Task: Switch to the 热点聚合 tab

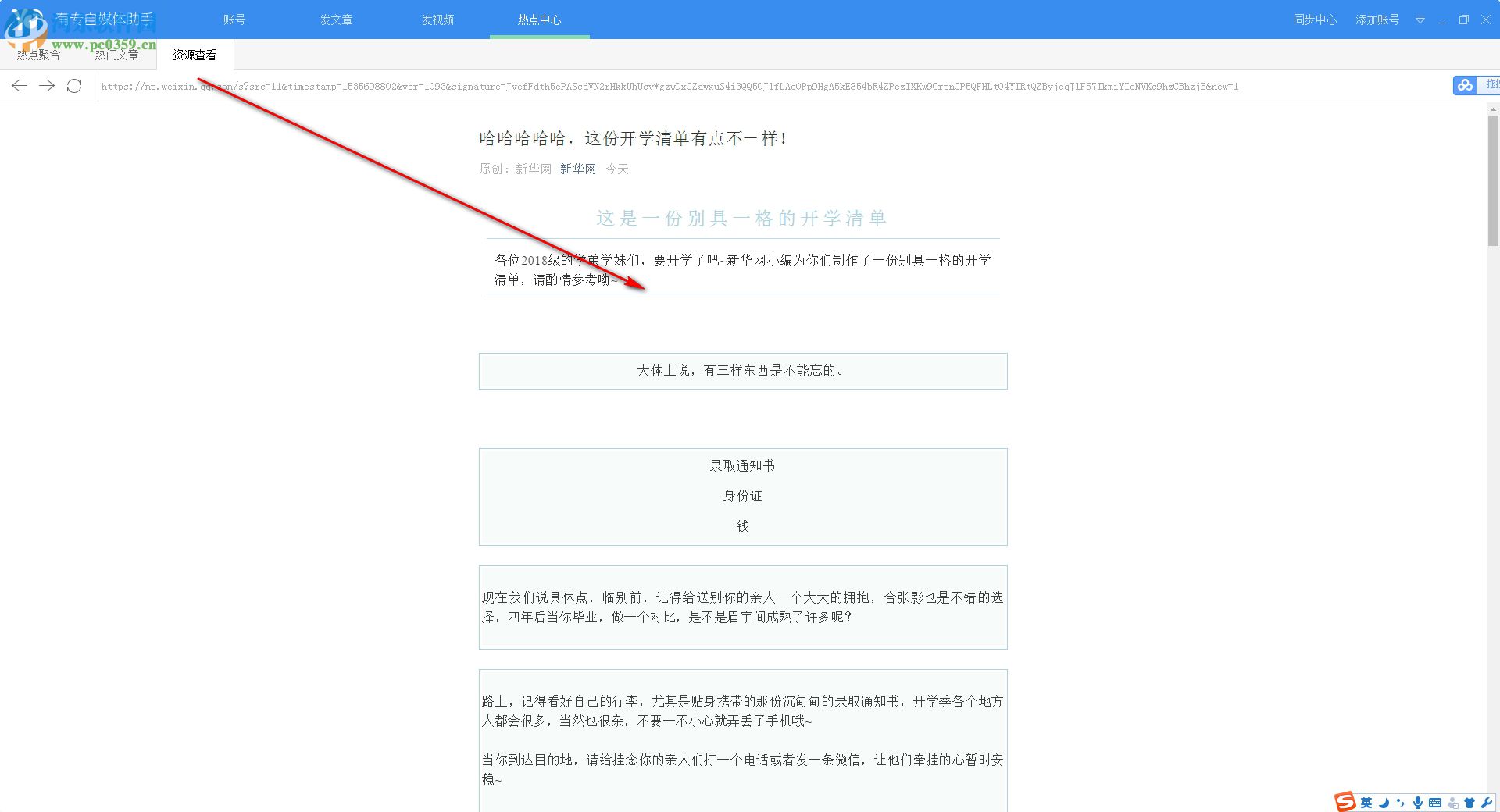Action: click(x=39, y=55)
